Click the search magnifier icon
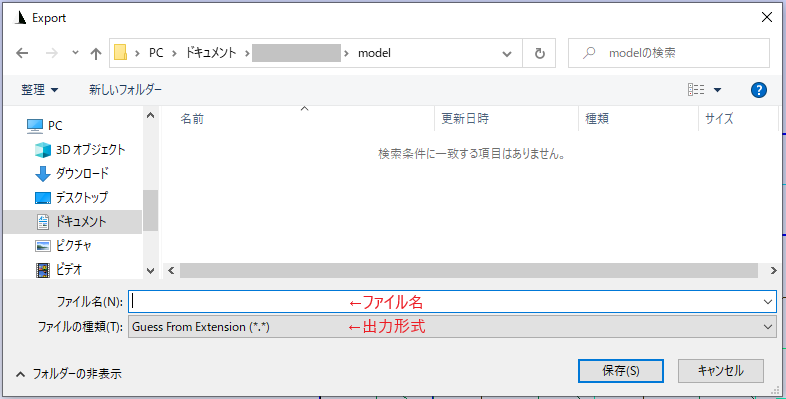Viewport: 786px width, 399px height. pos(589,53)
